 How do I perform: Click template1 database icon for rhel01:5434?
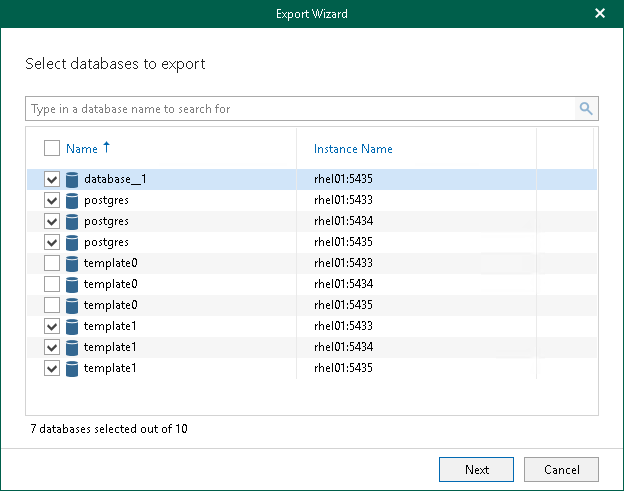pyautogui.click(x=72, y=347)
